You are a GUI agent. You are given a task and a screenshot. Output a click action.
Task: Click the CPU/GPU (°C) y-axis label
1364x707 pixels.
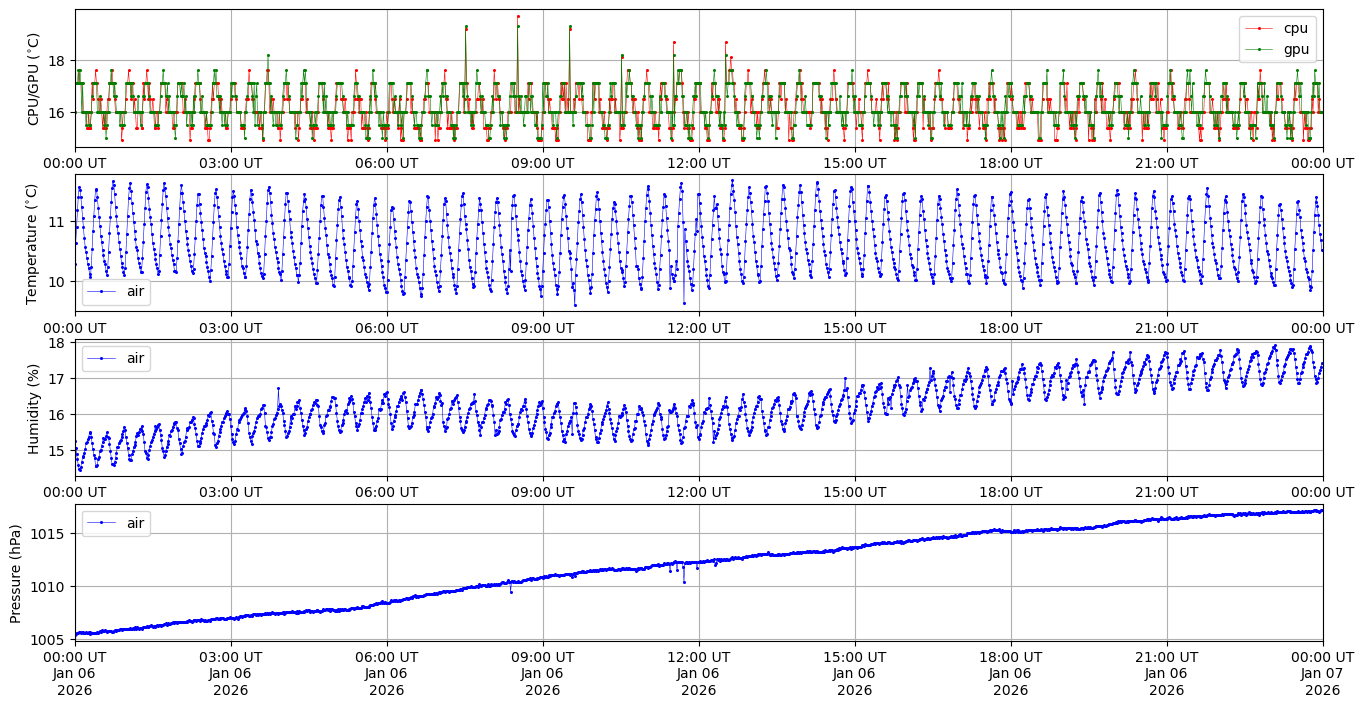click(x=33, y=79)
